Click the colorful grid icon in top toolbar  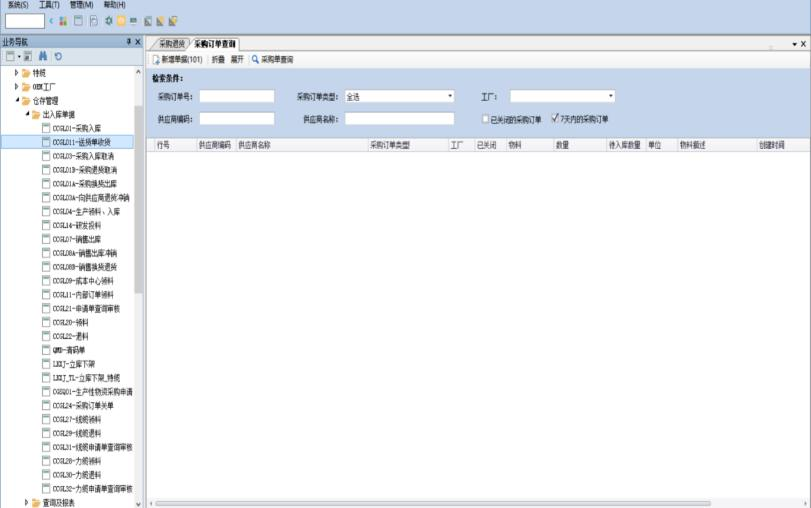click(x=64, y=20)
